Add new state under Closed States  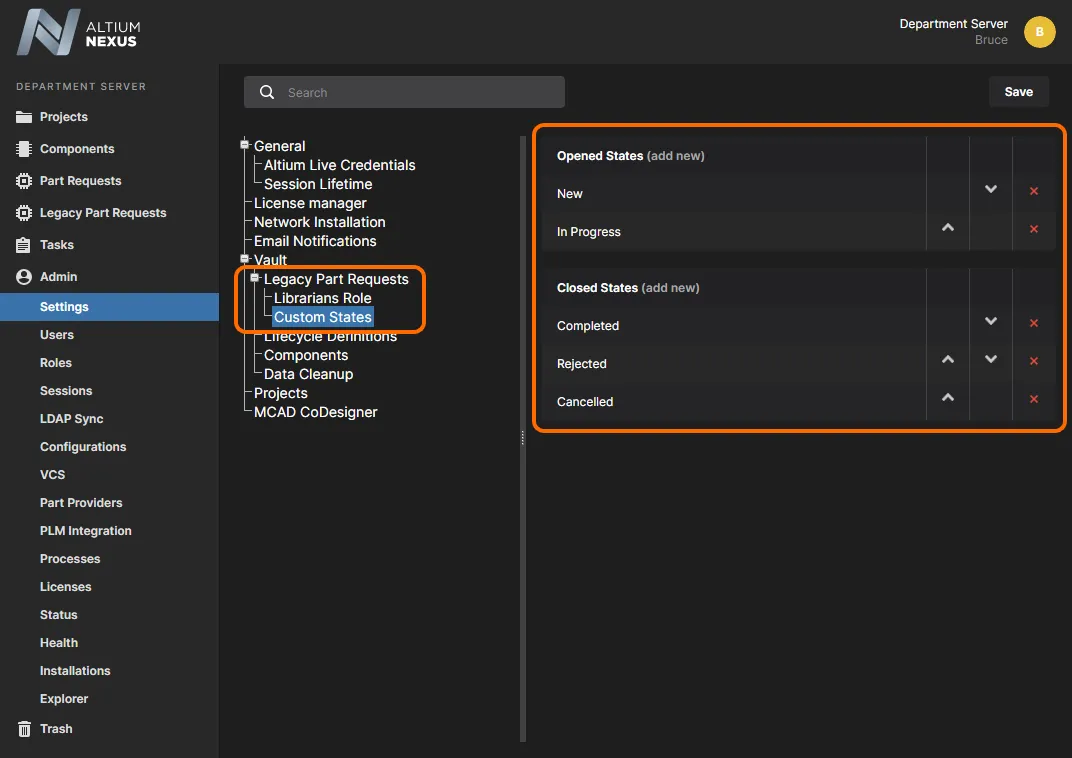coord(670,288)
